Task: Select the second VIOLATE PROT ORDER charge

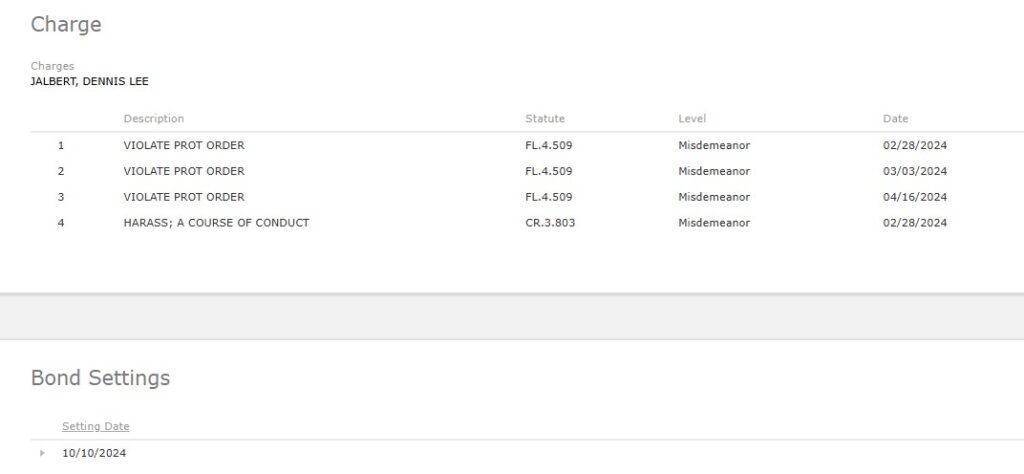Action: [184, 171]
